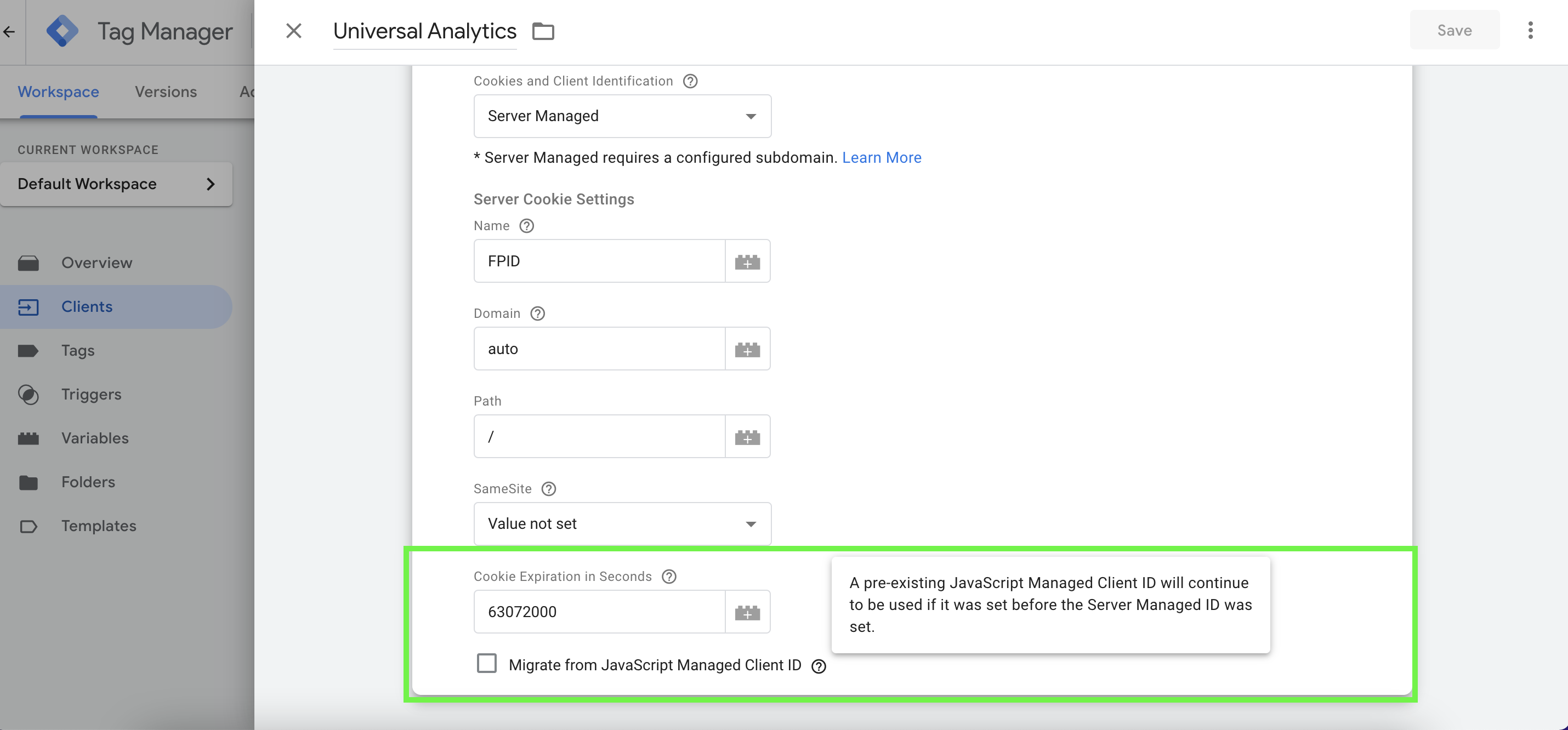Open the Server Managed dropdown
Image resolution: width=1568 pixels, height=730 pixels.
(x=622, y=116)
